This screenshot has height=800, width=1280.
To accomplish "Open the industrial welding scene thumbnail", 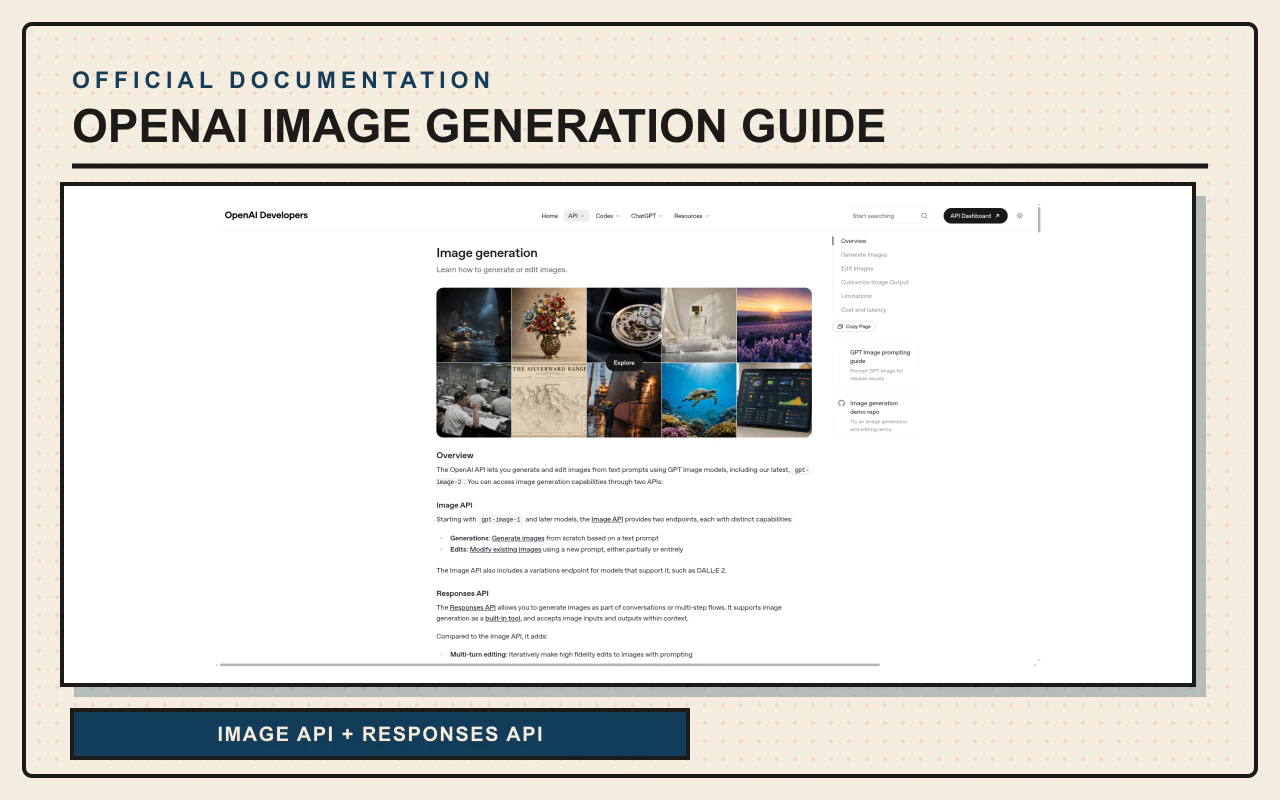I will point(624,400).
